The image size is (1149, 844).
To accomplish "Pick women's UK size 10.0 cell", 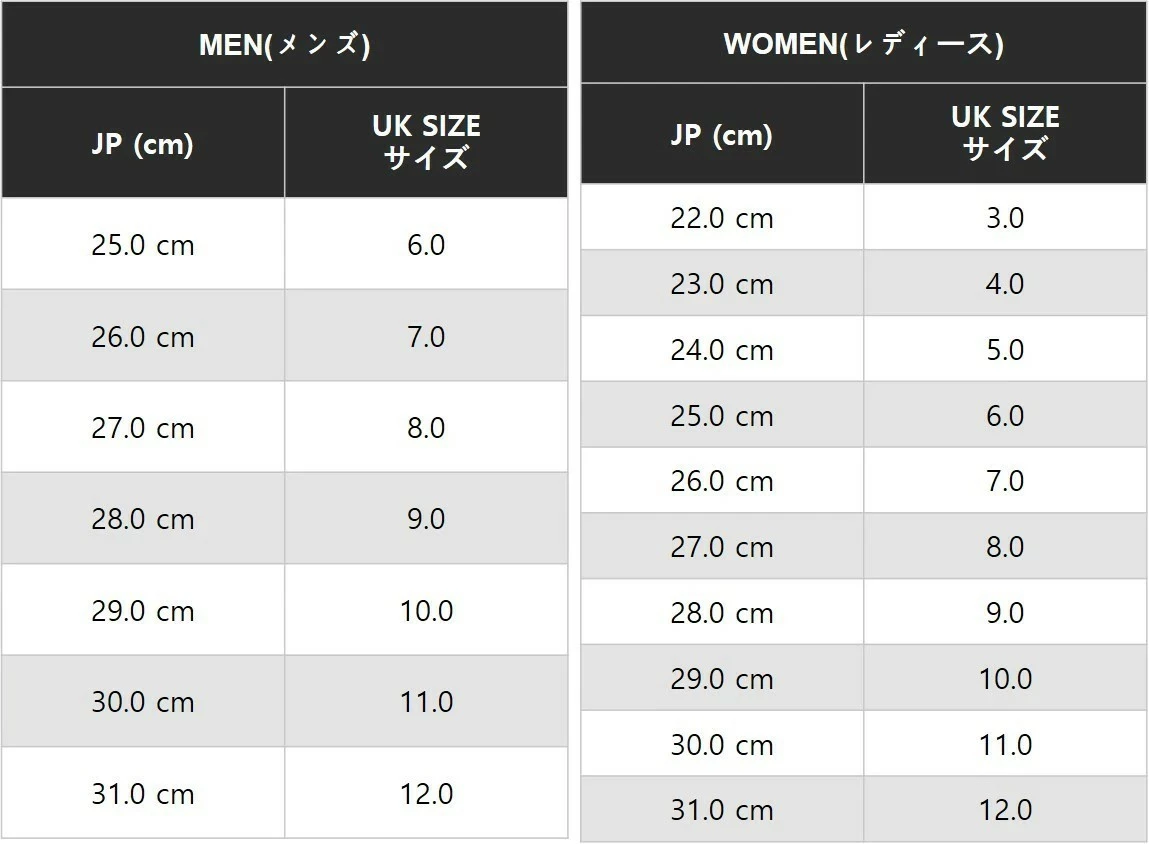I will (x=1005, y=679).
